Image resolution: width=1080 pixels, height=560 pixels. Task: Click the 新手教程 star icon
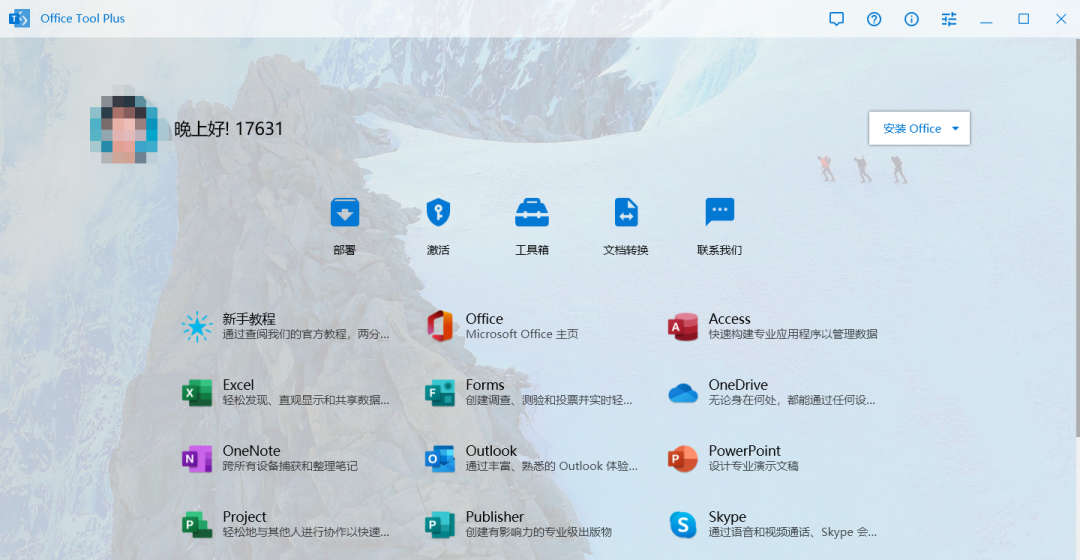pos(197,326)
